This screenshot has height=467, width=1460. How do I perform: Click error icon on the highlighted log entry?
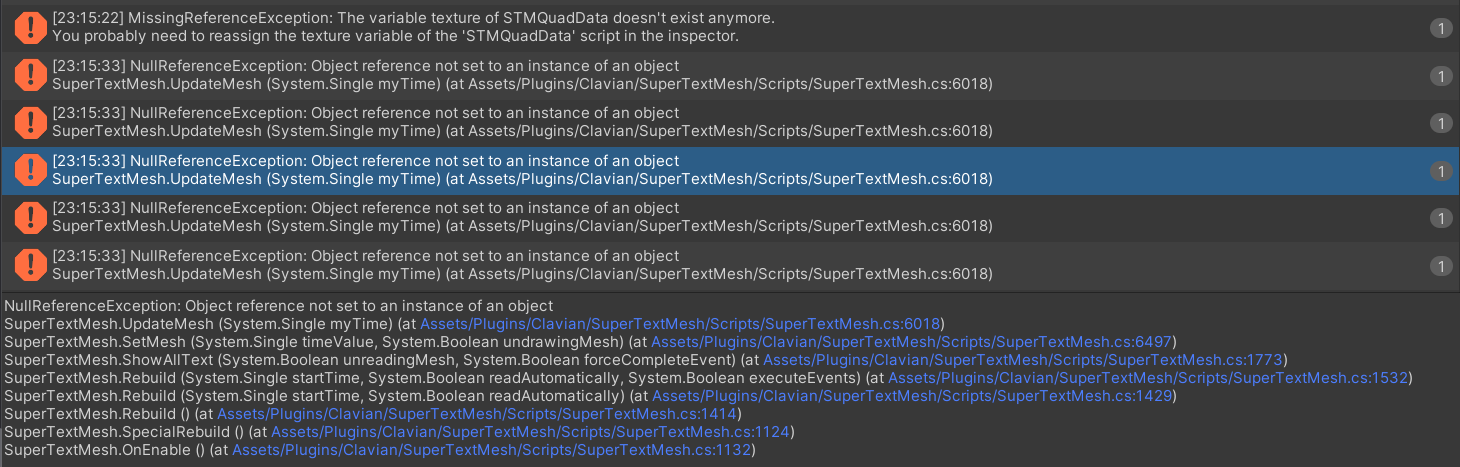(x=30, y=170)
